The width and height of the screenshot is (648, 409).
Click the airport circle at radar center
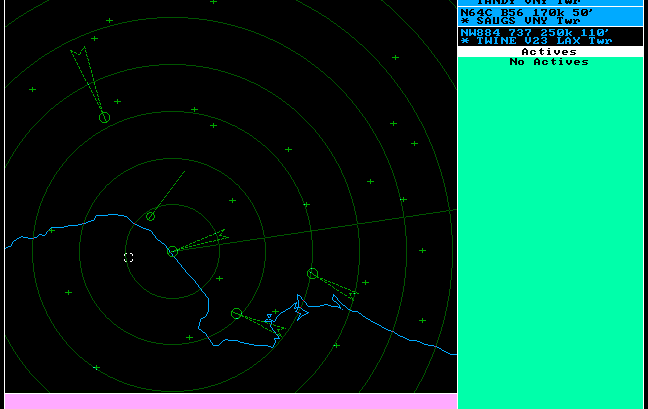coord(172,251)
